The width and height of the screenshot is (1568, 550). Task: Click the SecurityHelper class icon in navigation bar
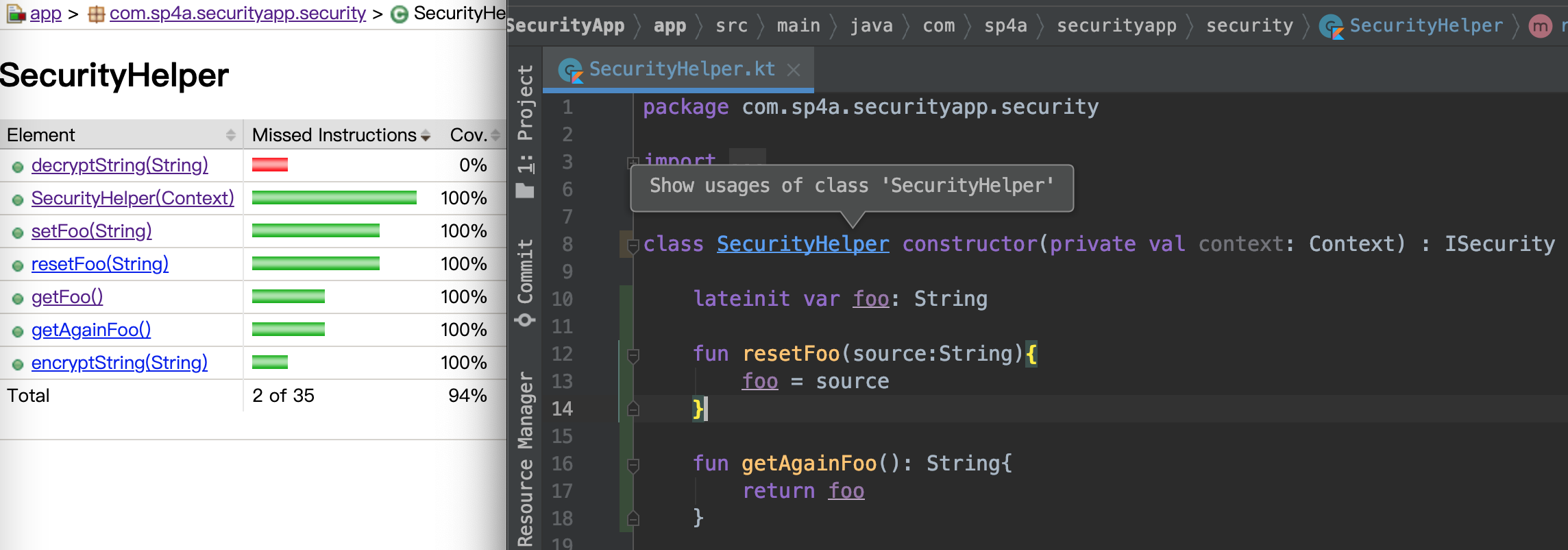point(1332,27)
